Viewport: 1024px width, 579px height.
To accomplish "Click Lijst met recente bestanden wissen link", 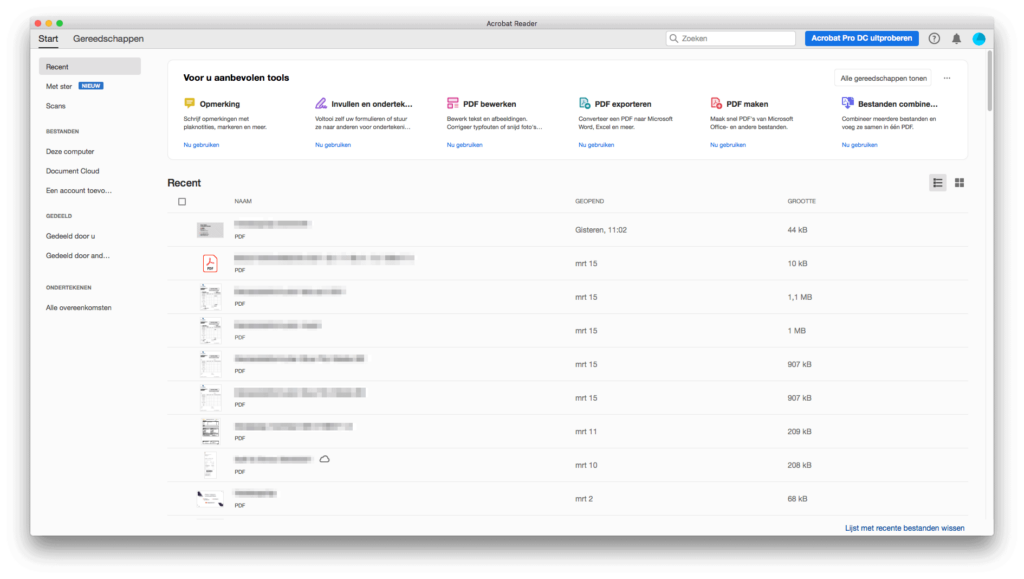I will [x=904, y=527].
